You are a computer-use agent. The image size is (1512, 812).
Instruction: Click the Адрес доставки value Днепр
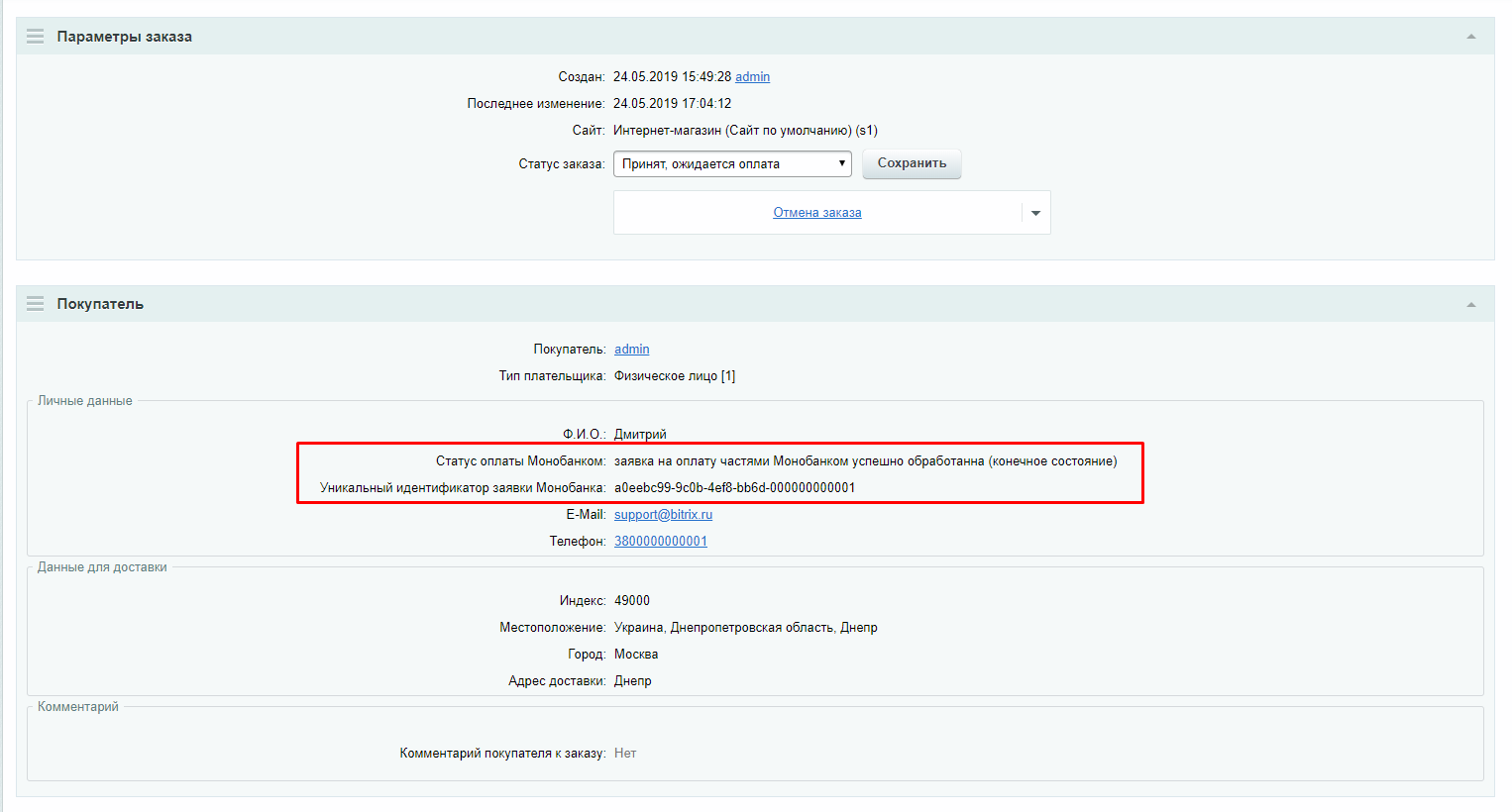click(633, 681)
